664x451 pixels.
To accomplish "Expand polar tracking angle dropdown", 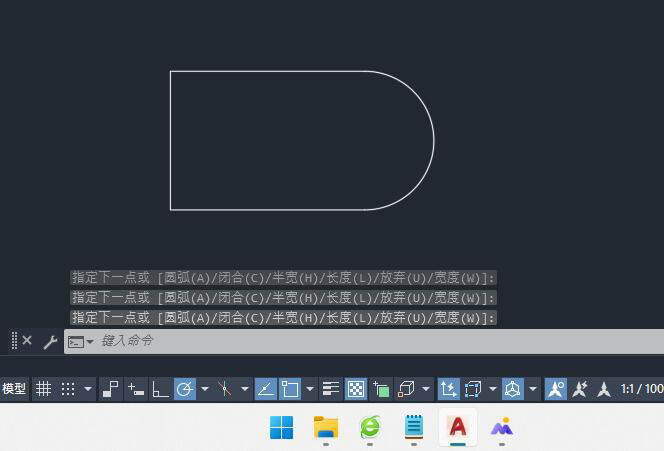I will pyautogui.click(x=205, y=389).
